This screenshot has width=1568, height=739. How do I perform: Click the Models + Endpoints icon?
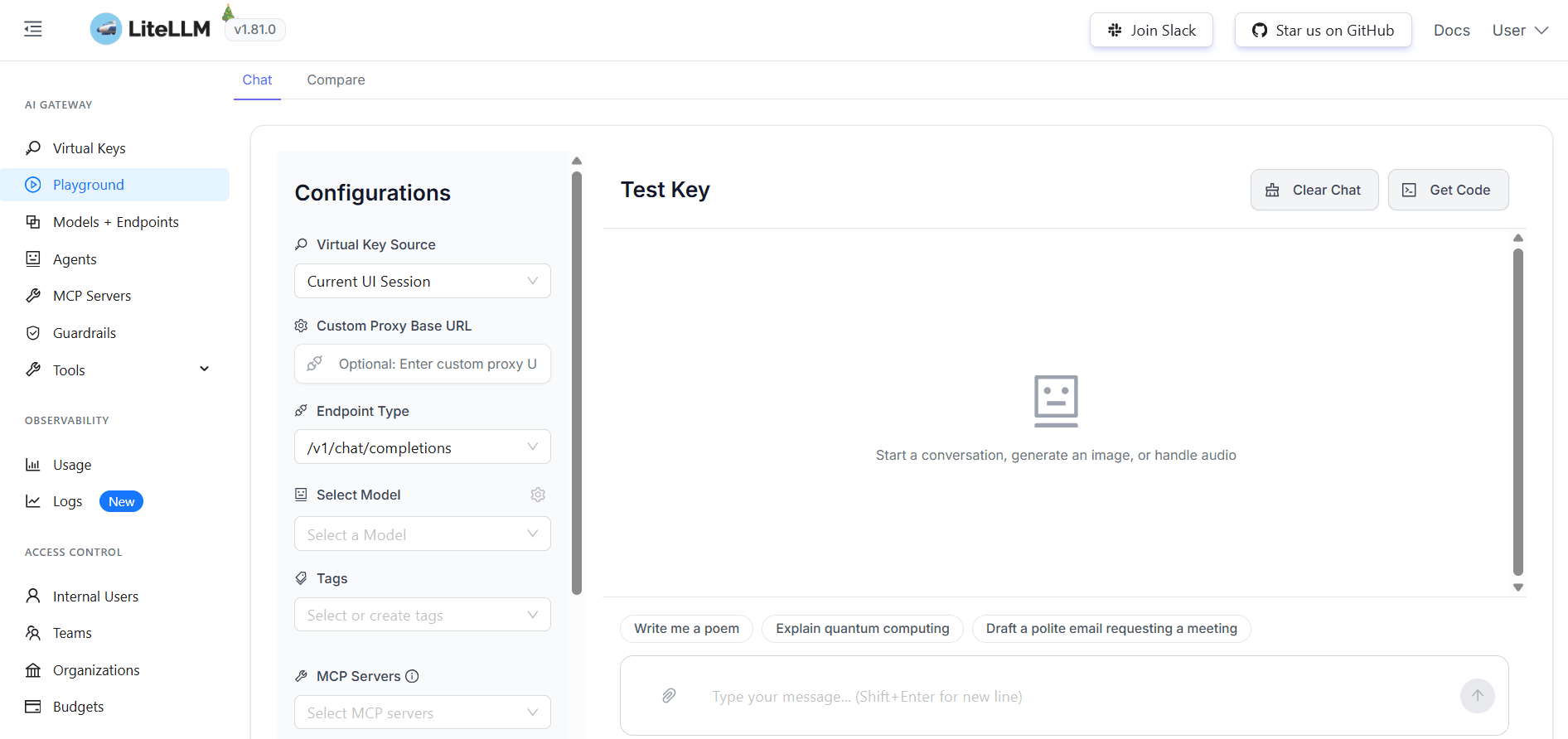(33, 222)
